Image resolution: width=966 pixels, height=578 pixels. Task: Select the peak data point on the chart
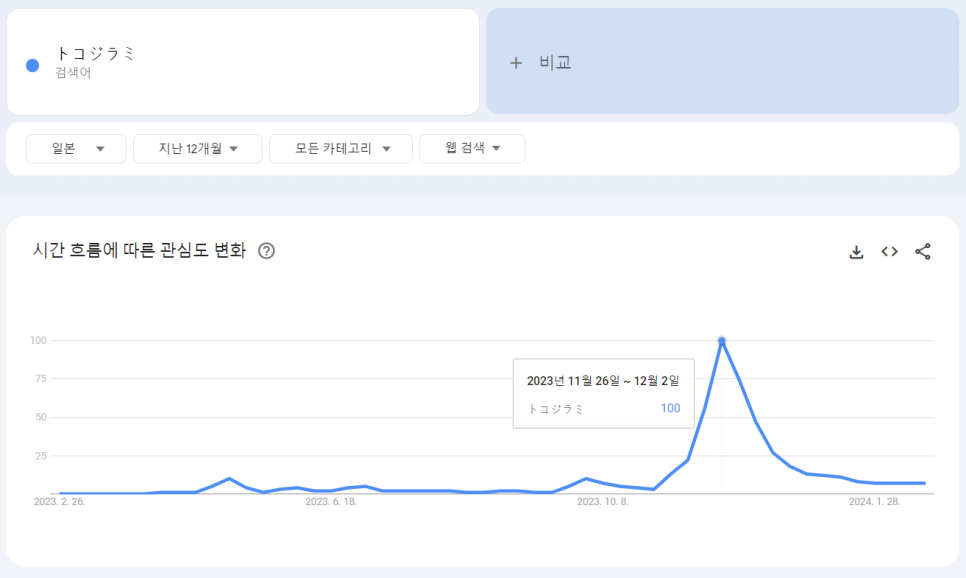(721, 341)
